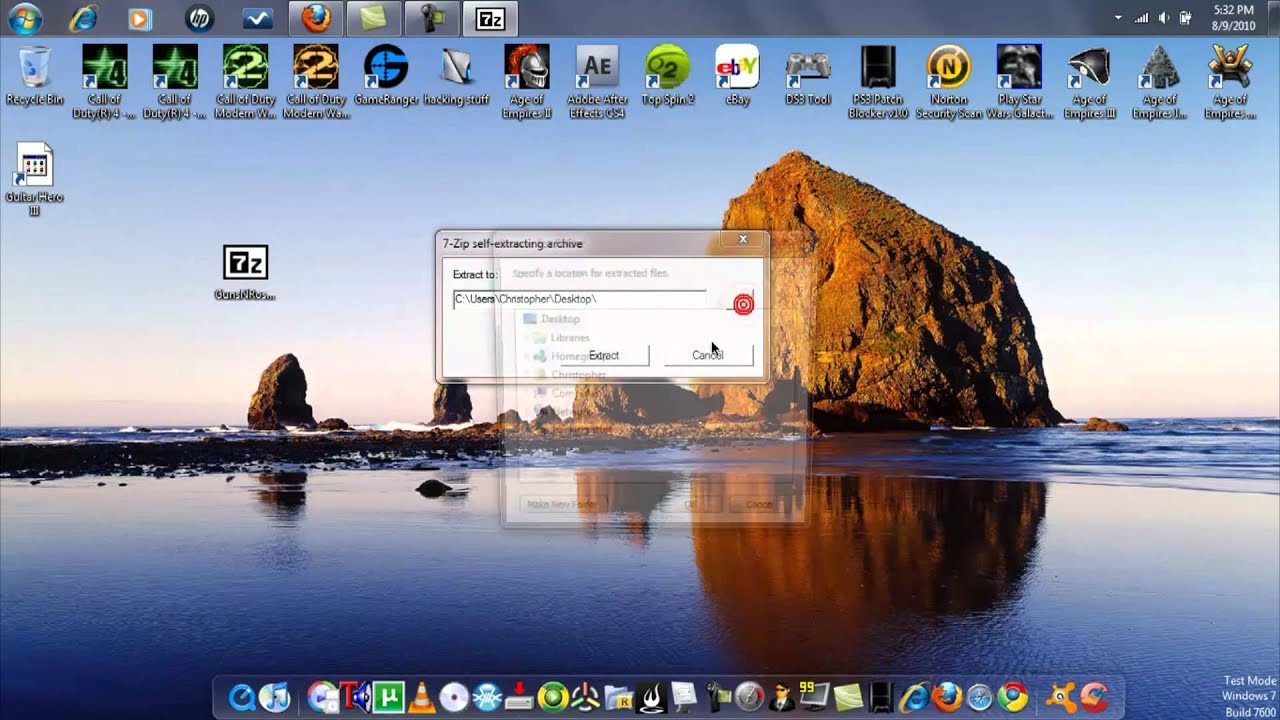Viewport: 1280px width, 720px height.
Task: Select the green Call of Duty Modern Warfare icon
Action: (245, 81)
